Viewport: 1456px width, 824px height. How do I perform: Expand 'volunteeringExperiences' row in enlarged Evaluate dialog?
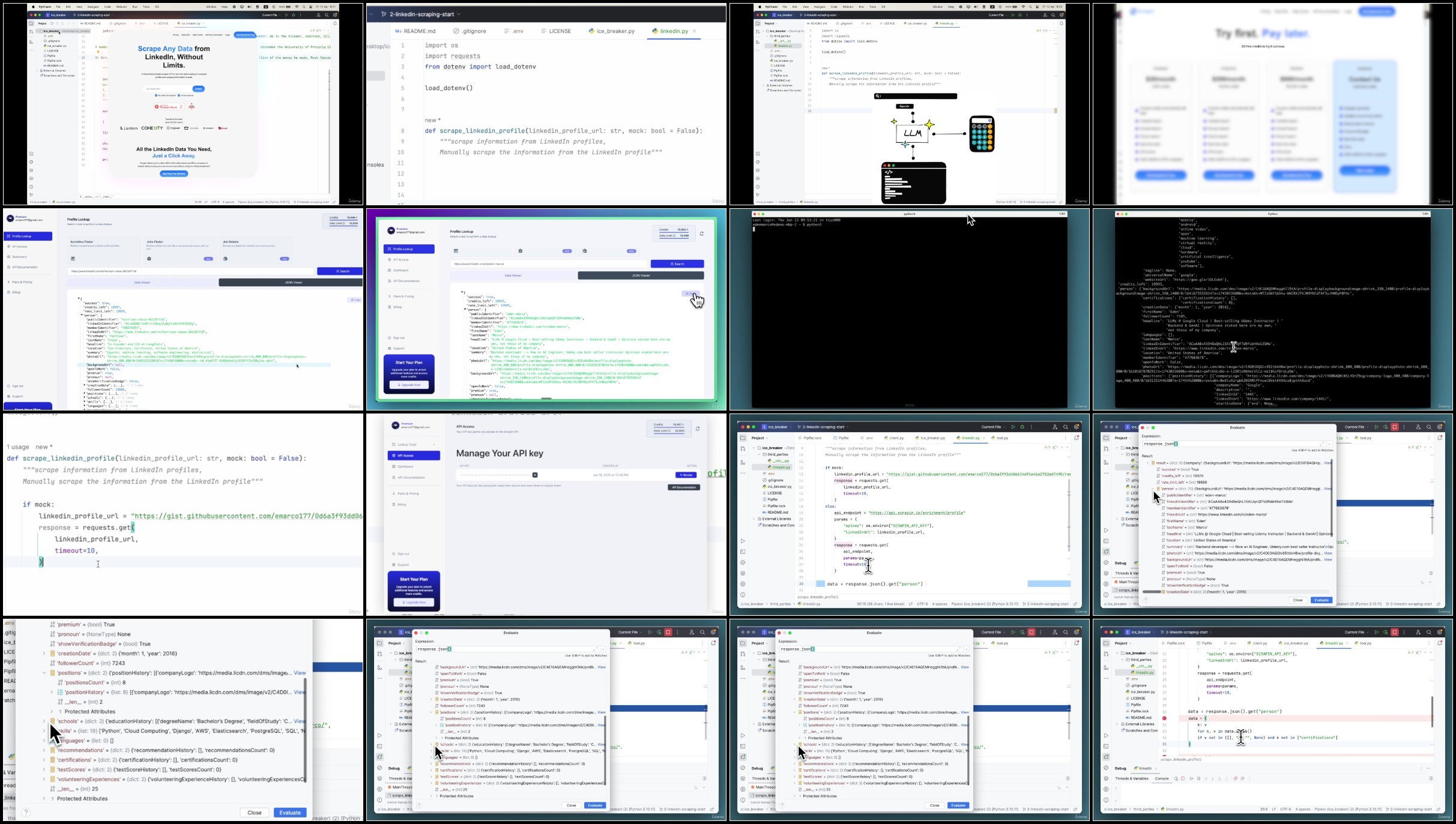pos(44,779)
